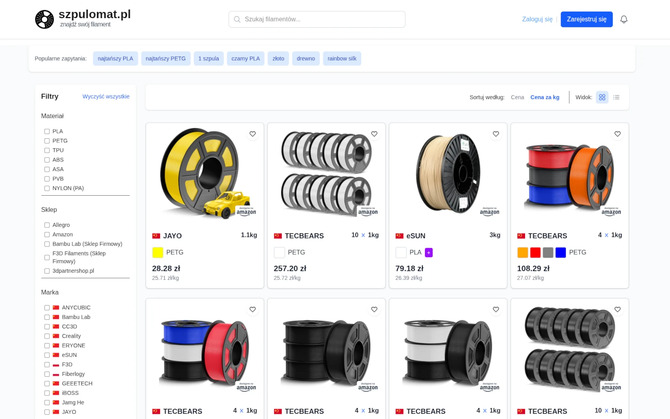Screen dimensions: 670x419
Task: Sort results by Cena za kg
Action: pyautogui.click(x=545, y=97)
